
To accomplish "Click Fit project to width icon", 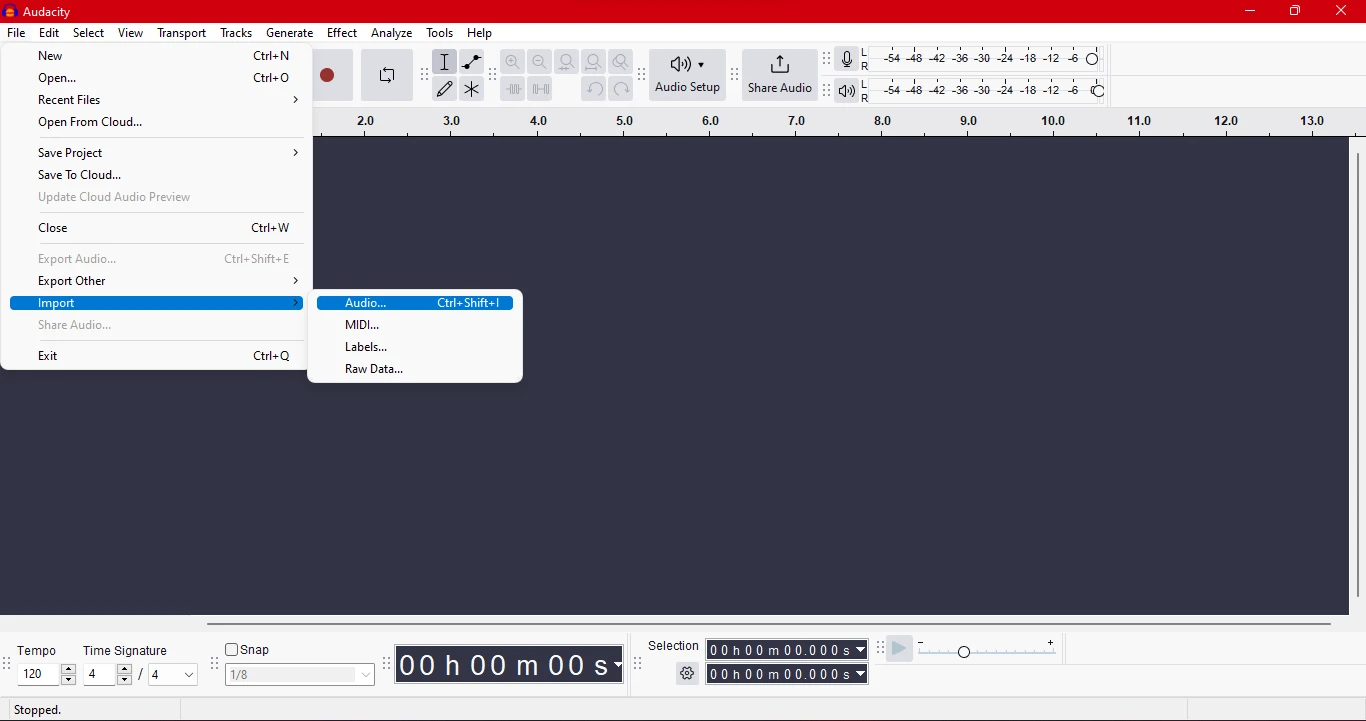I will click(x=594, y=62).
